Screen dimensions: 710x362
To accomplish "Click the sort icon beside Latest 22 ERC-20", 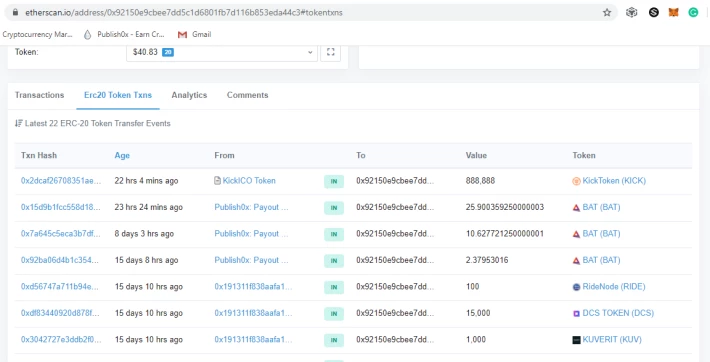I will click(19, 123).
